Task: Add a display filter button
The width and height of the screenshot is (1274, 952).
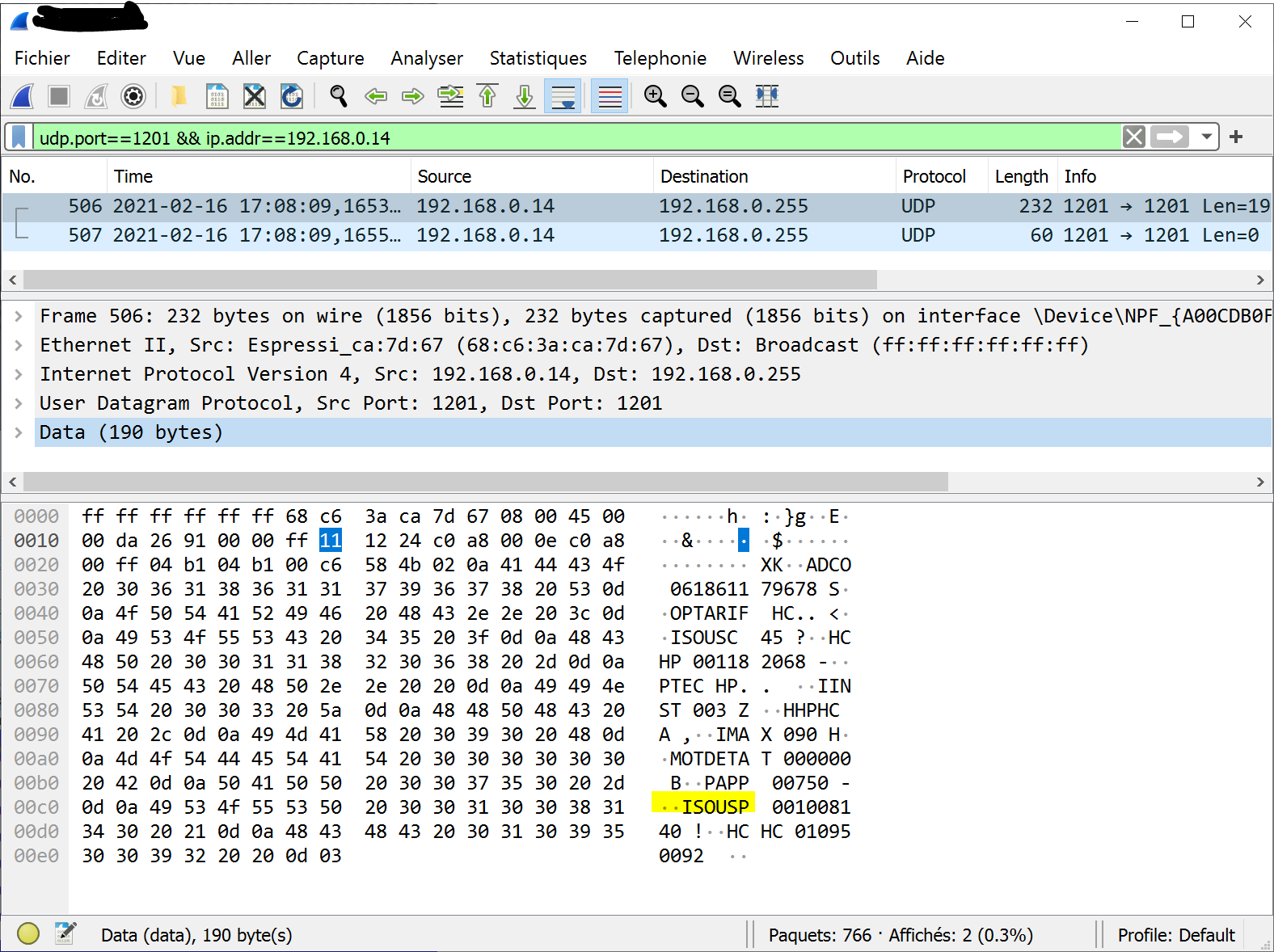Action: [1236, 137]
